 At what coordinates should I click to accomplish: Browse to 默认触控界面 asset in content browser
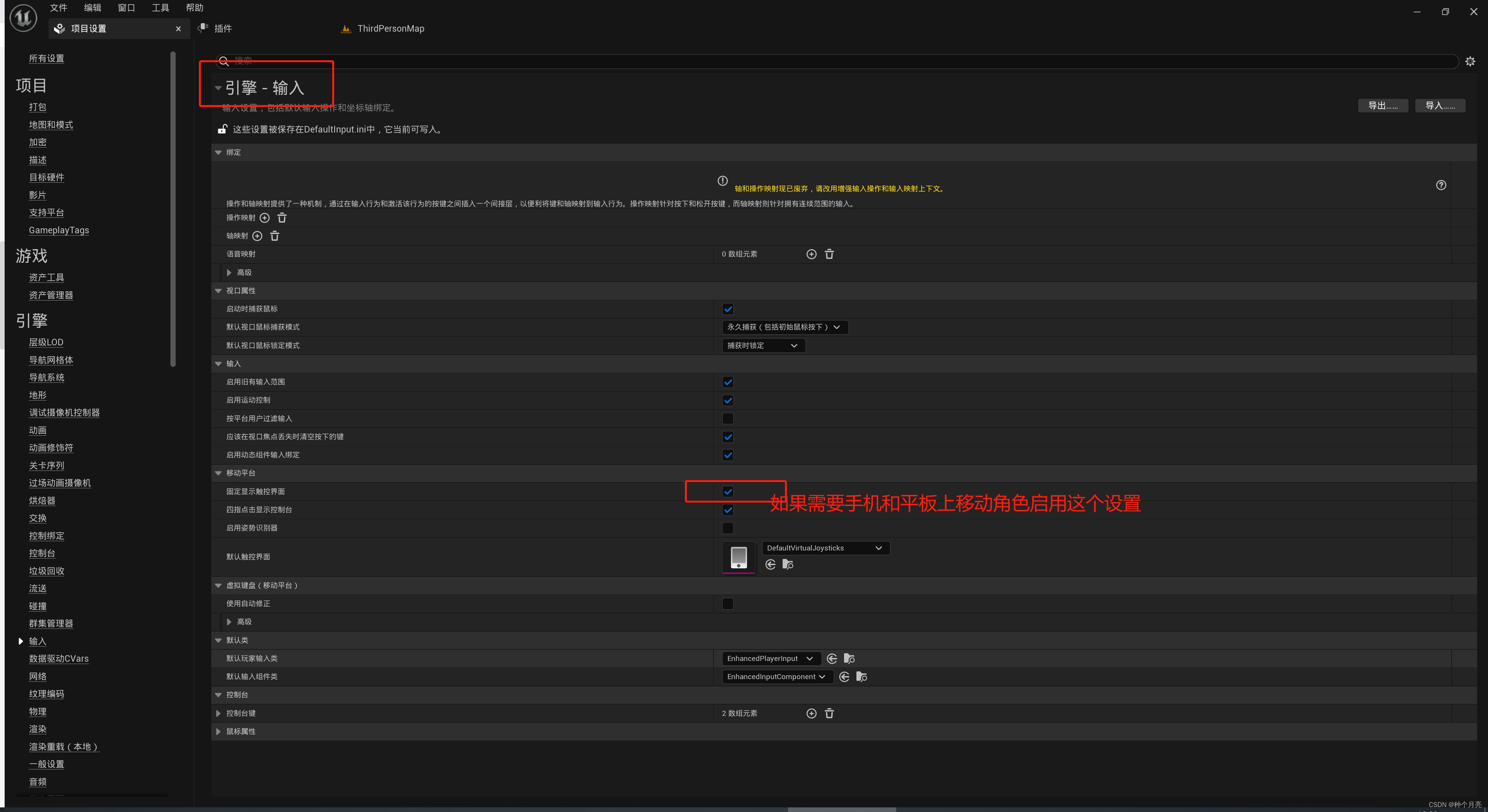(788, 564)
